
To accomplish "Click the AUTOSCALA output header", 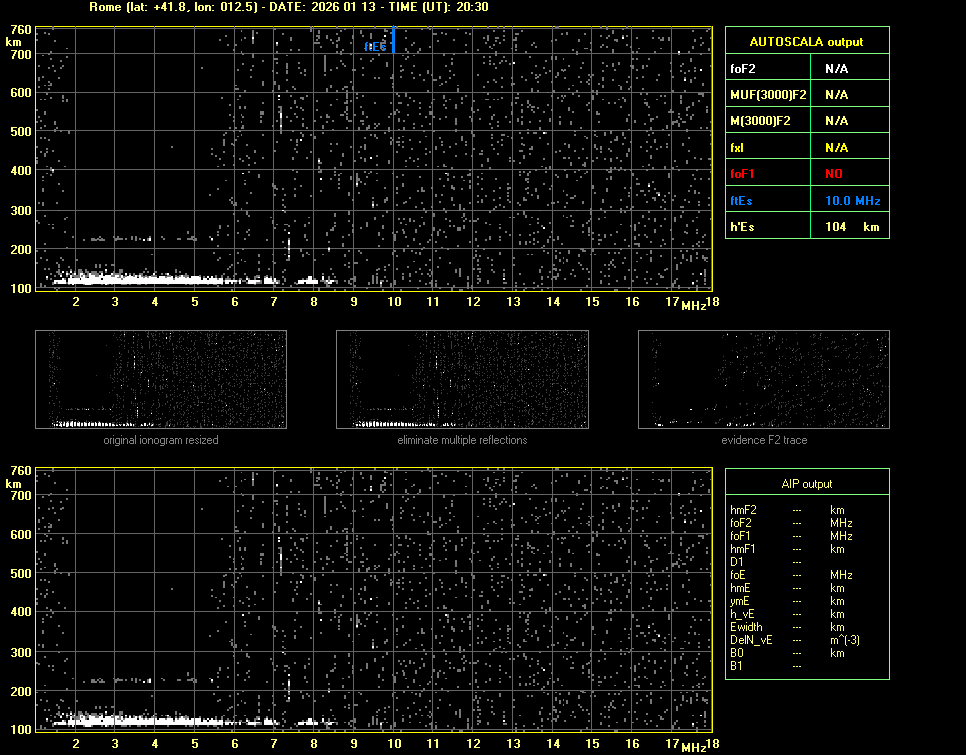I will tap(806, 42).
